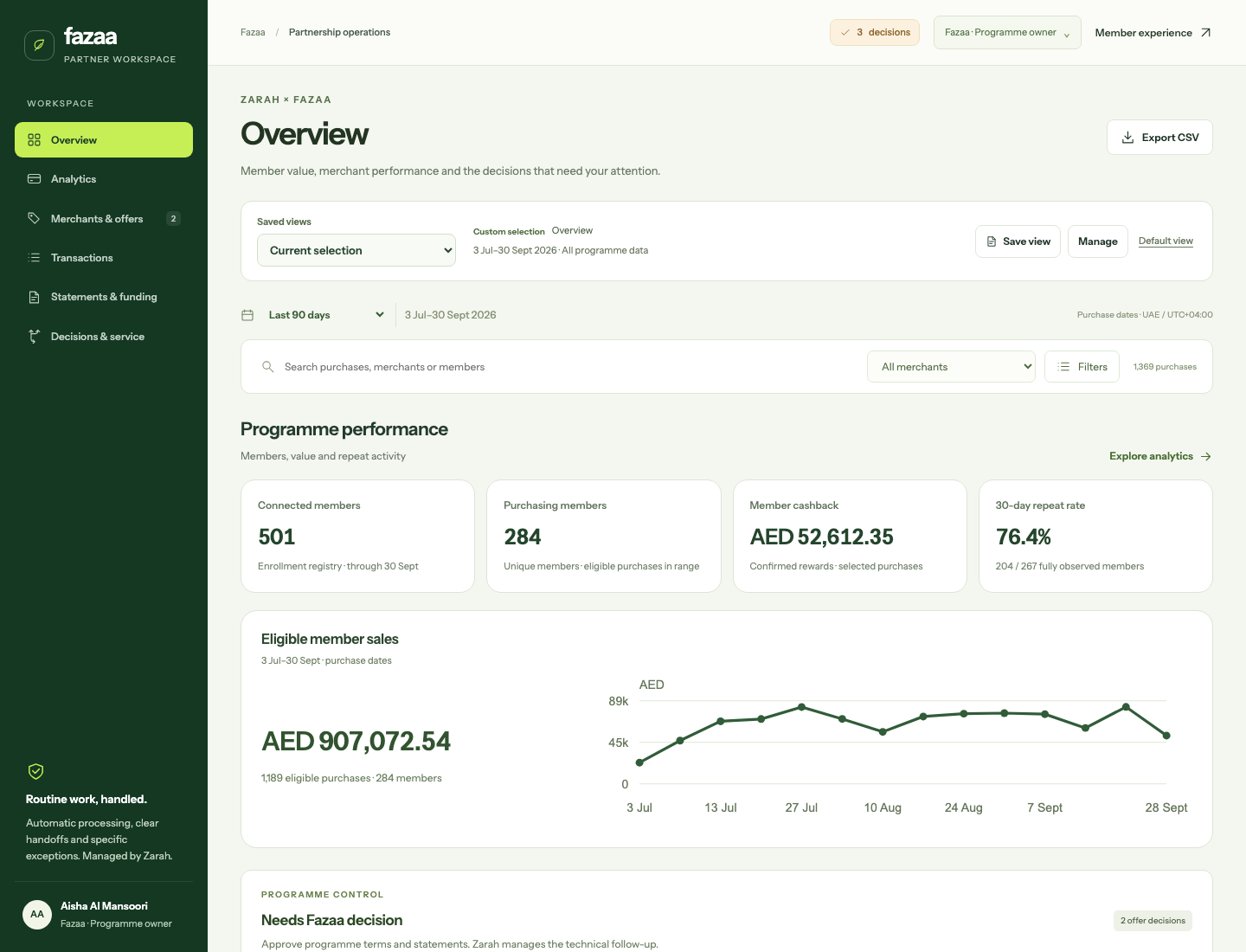Click the 28 Sept last data point on chart
This screenshot has width=1246, height=952.
(1166, 736)
